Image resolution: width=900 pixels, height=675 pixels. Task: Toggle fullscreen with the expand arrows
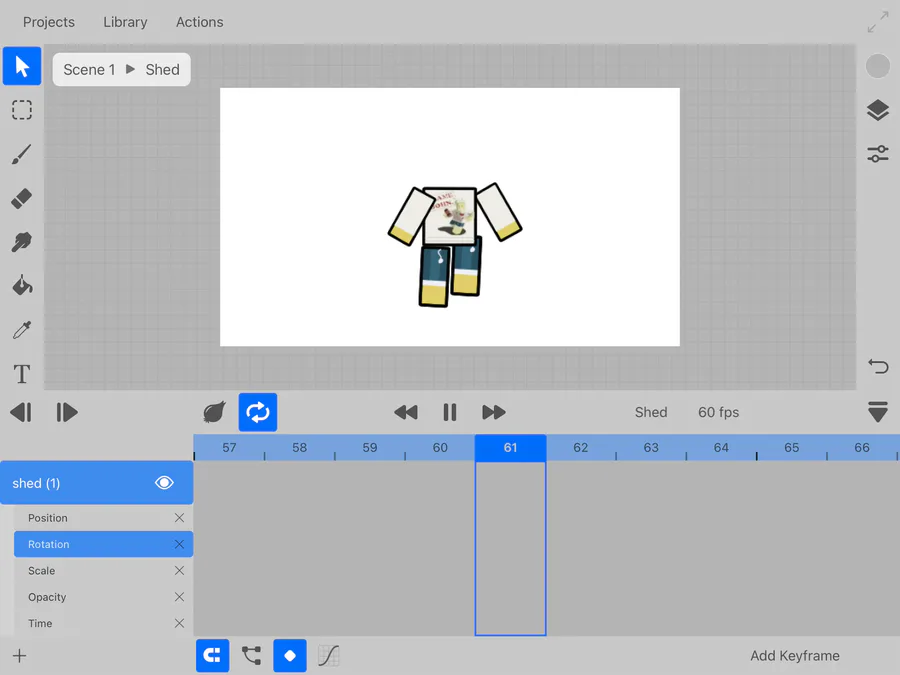878,22
